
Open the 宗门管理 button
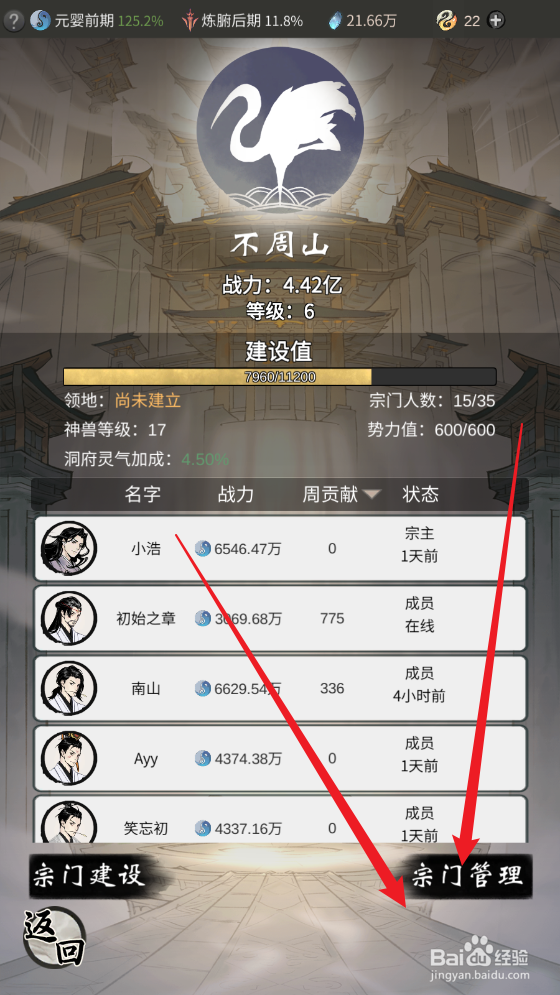(468, 876)
